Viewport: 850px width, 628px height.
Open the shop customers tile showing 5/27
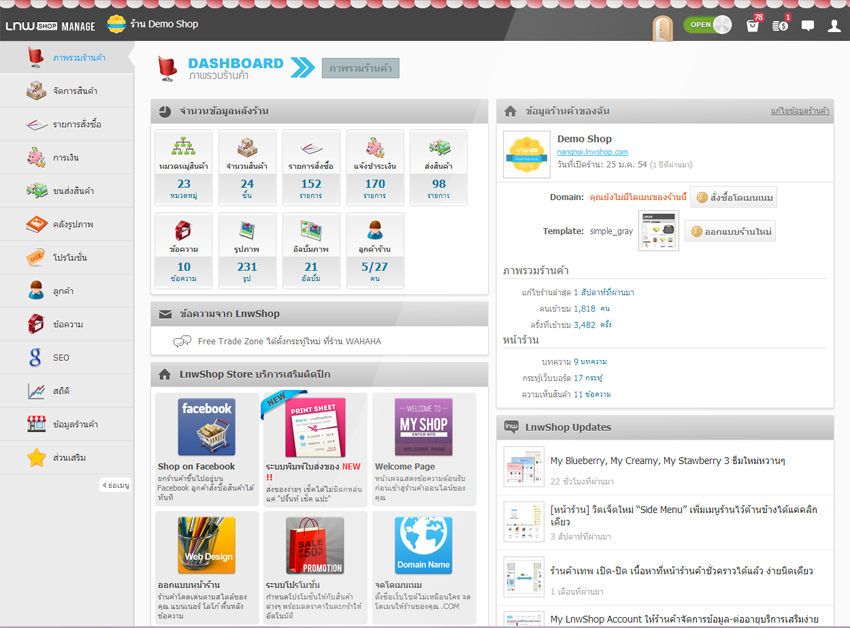(x=375, y=251)
